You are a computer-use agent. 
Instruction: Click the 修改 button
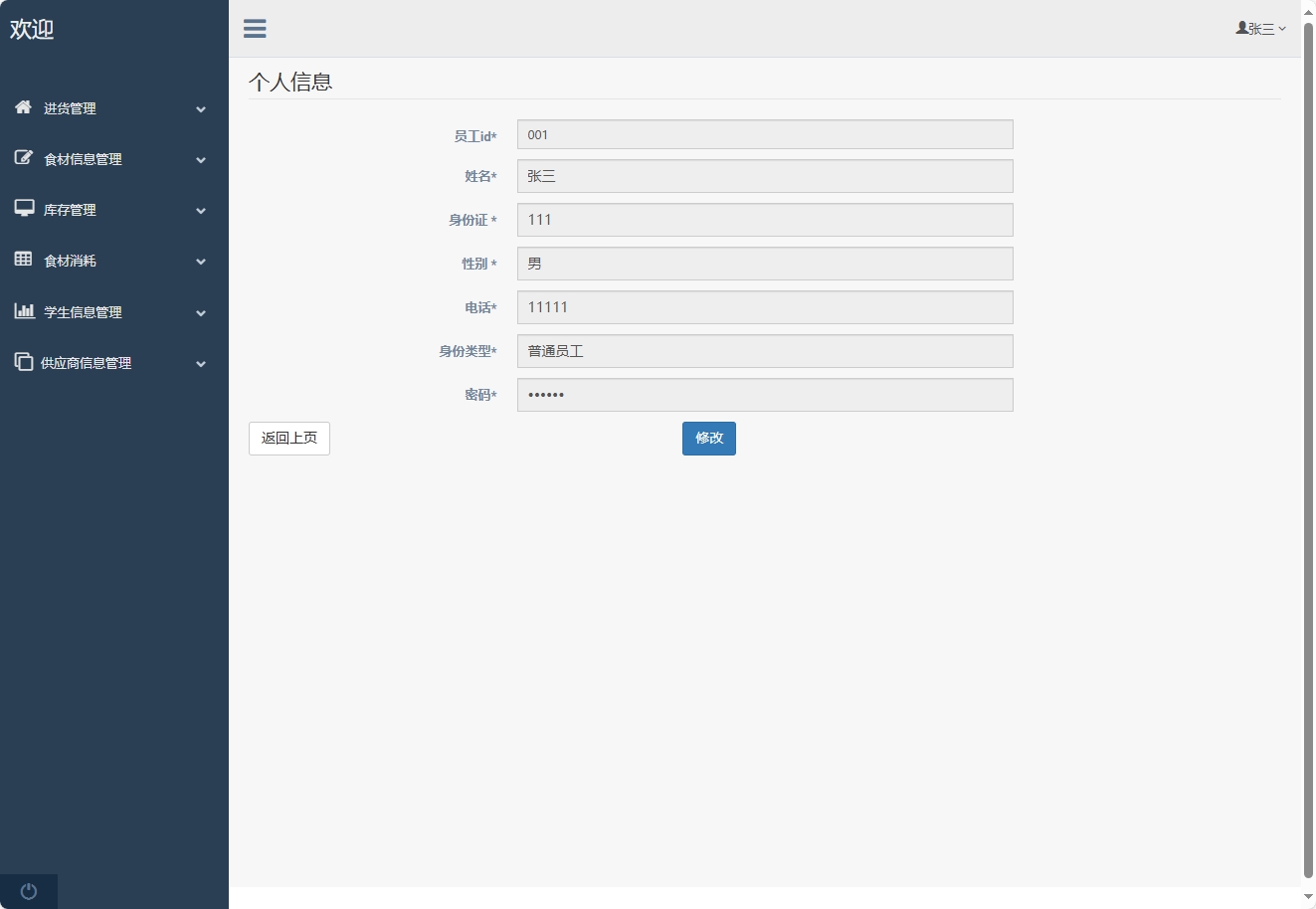(x=709, y=439)
